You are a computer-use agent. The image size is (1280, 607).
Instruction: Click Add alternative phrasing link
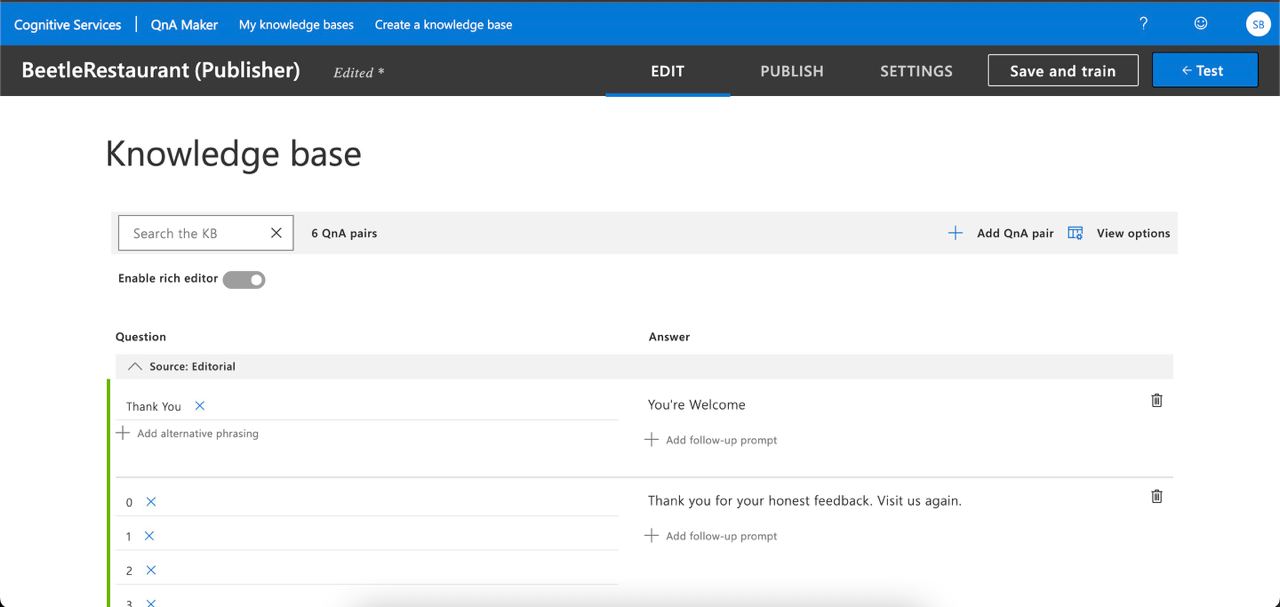point(198,433)
